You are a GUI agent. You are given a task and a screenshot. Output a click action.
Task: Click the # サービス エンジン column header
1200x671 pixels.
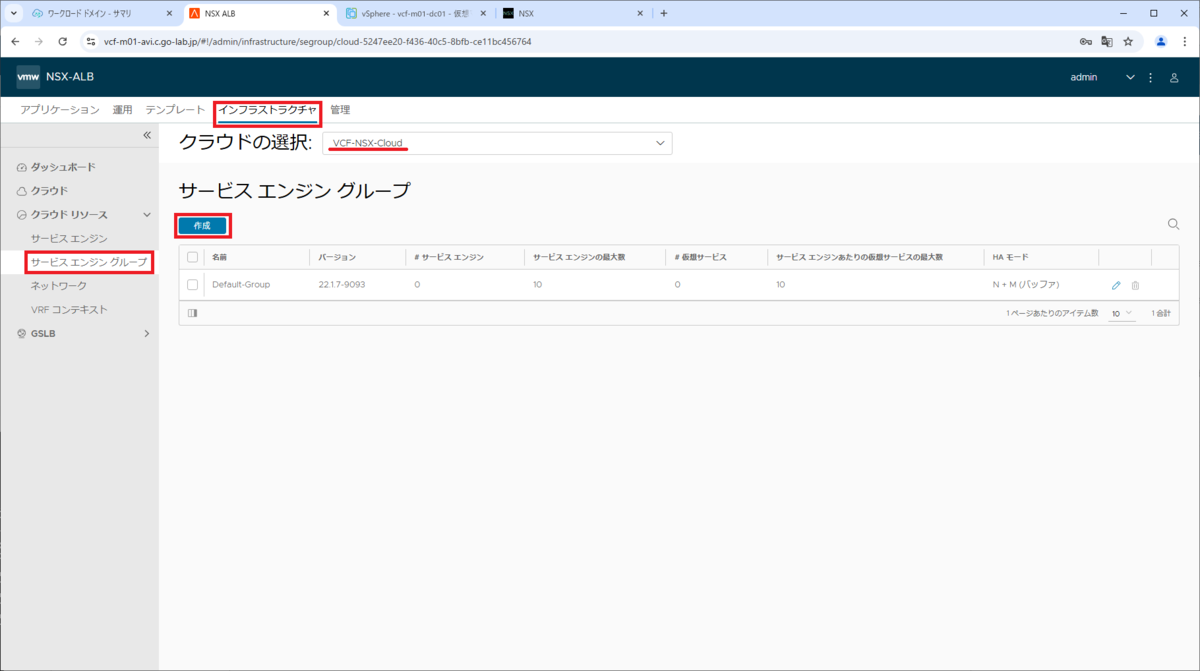point(449,257)
